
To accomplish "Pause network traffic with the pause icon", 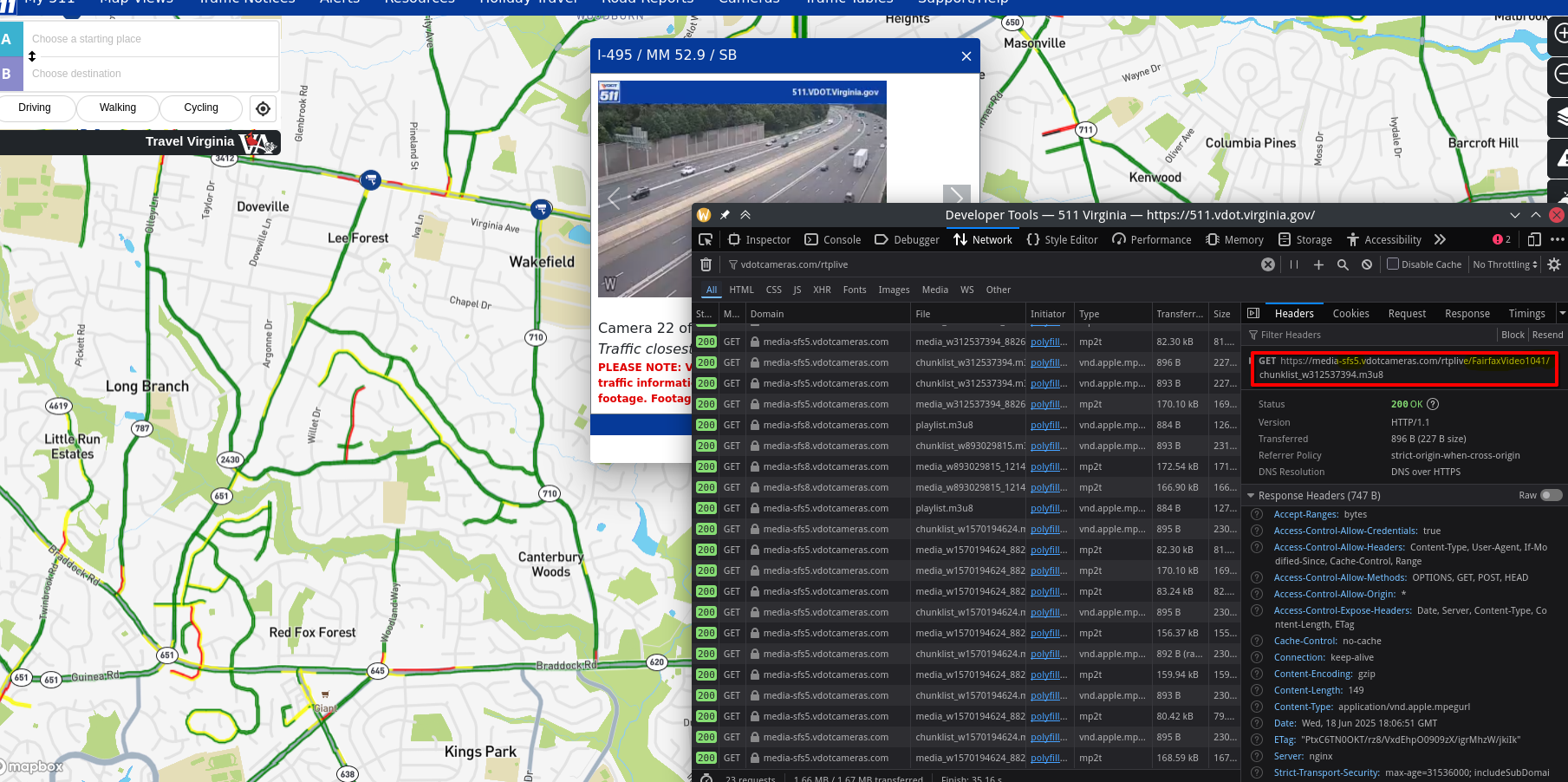I will click(x=1293, y=264).
